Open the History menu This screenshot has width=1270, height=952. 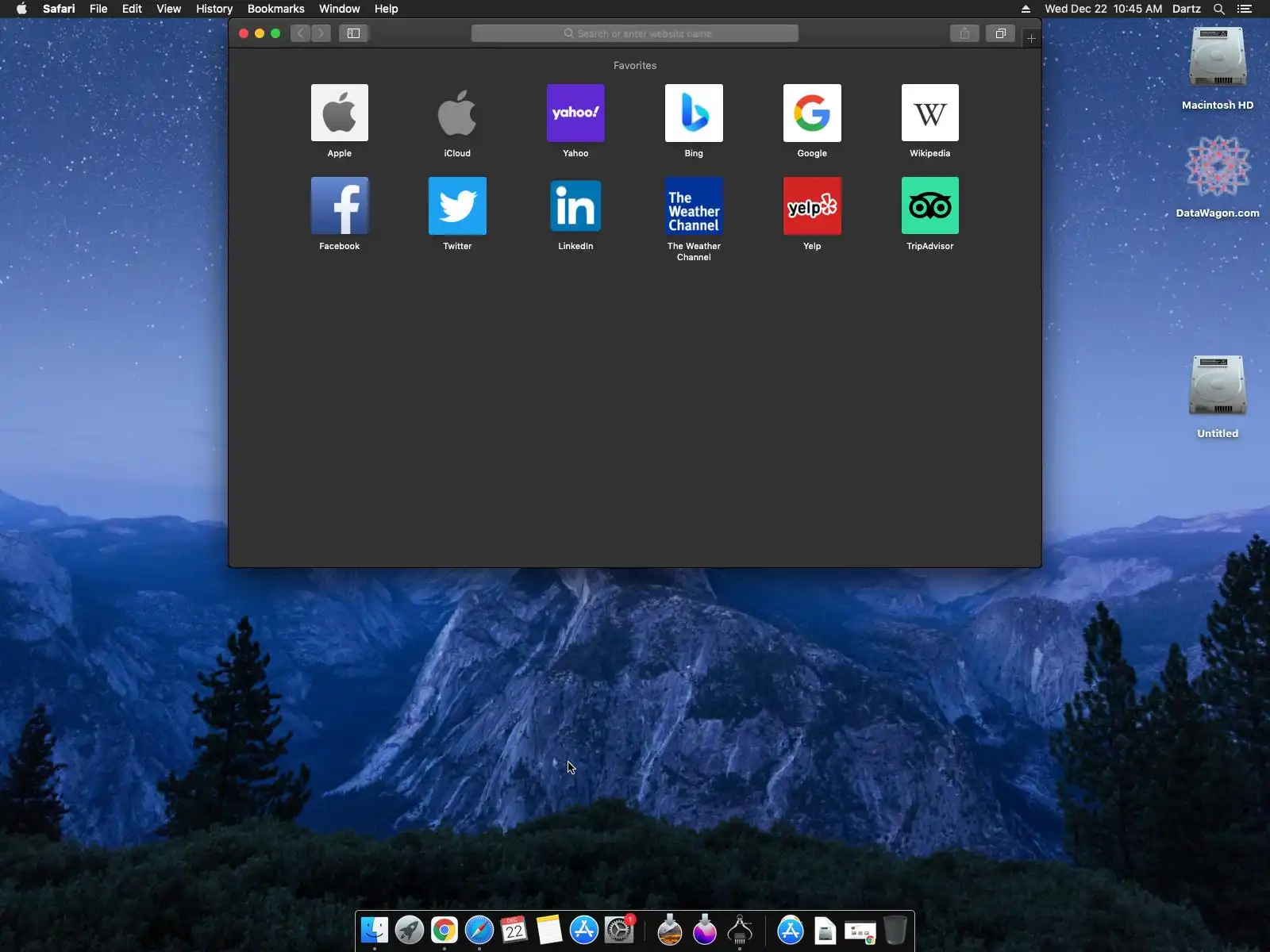point(214,9)
